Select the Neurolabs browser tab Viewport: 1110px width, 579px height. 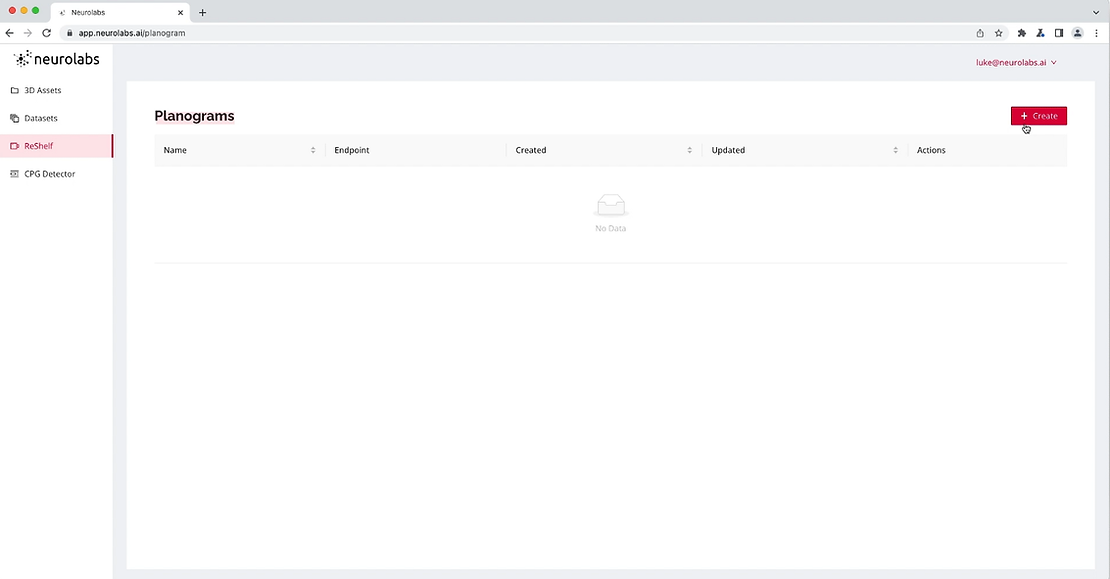point(120,13)
